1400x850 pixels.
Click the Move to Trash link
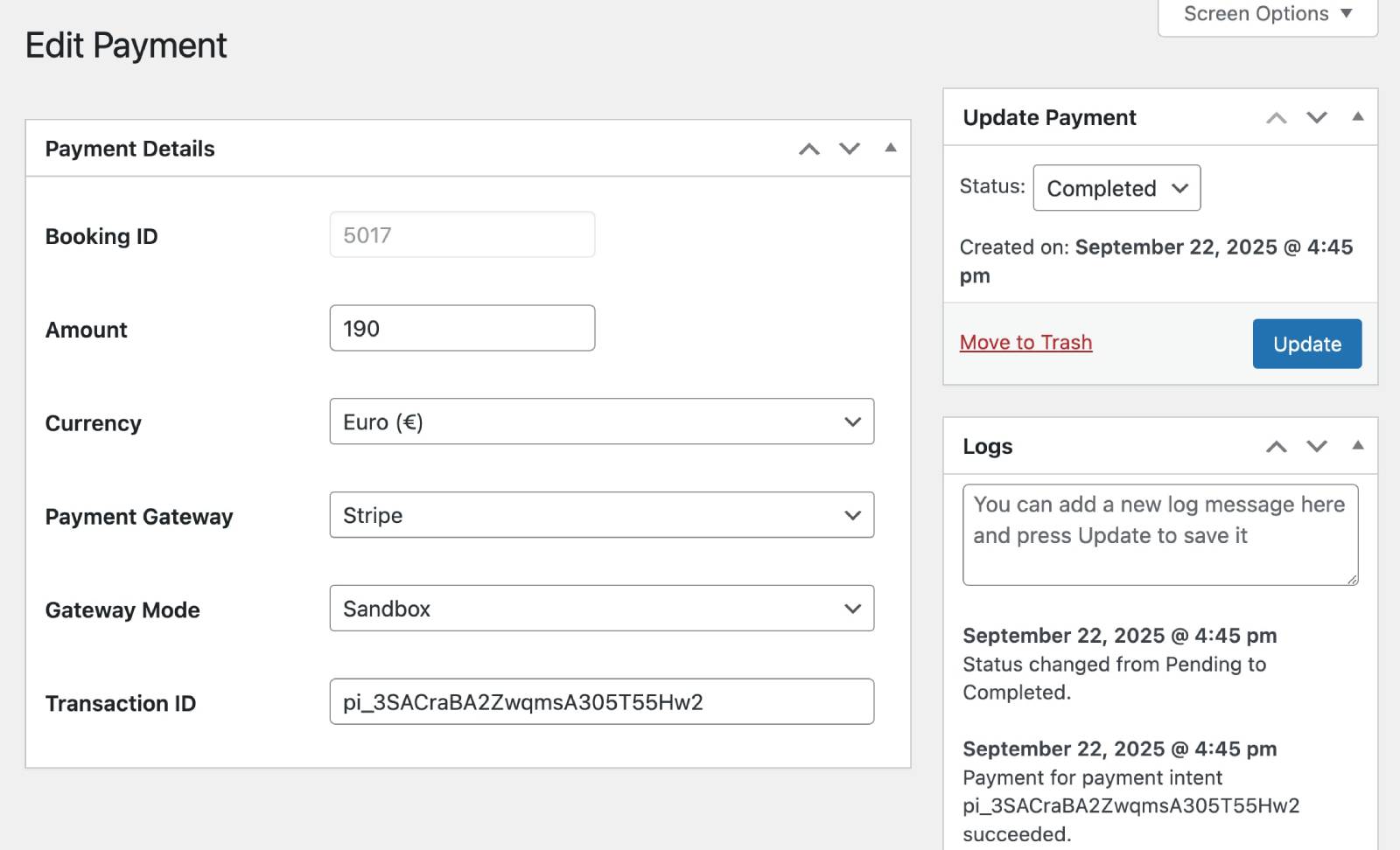coord(1025,343)
